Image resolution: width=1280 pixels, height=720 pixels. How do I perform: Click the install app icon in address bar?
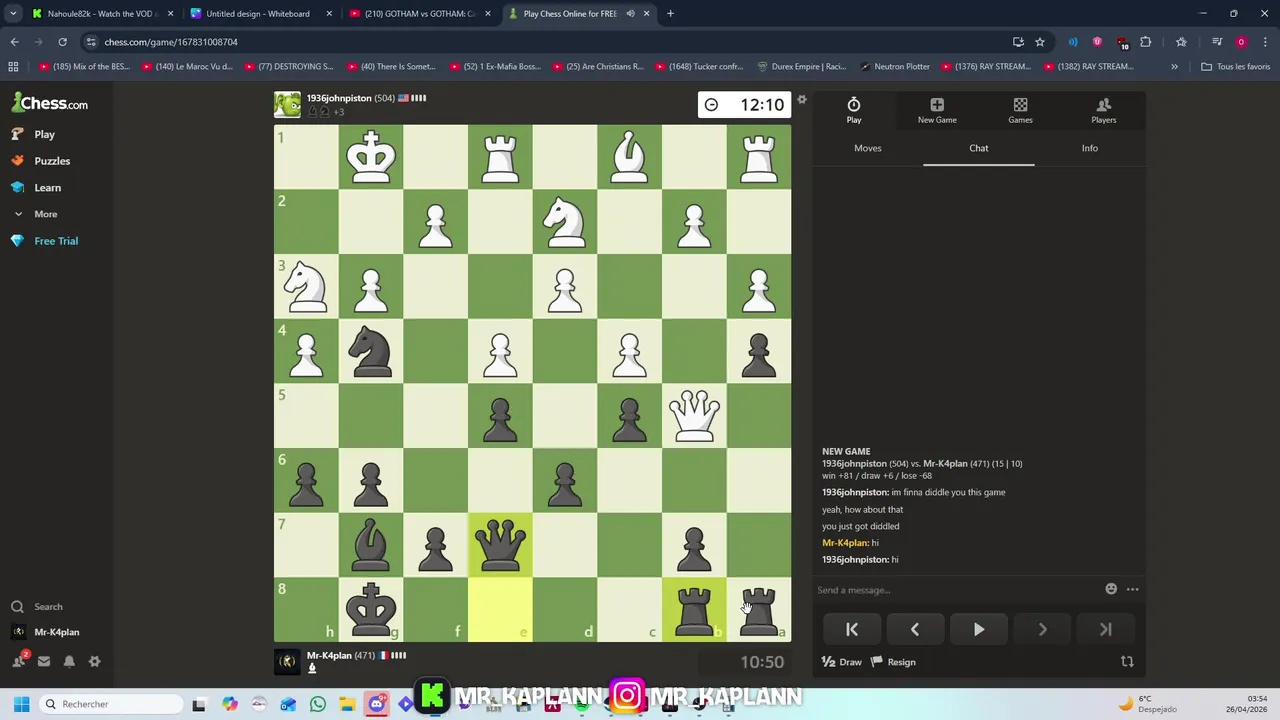coord(1018,42)
